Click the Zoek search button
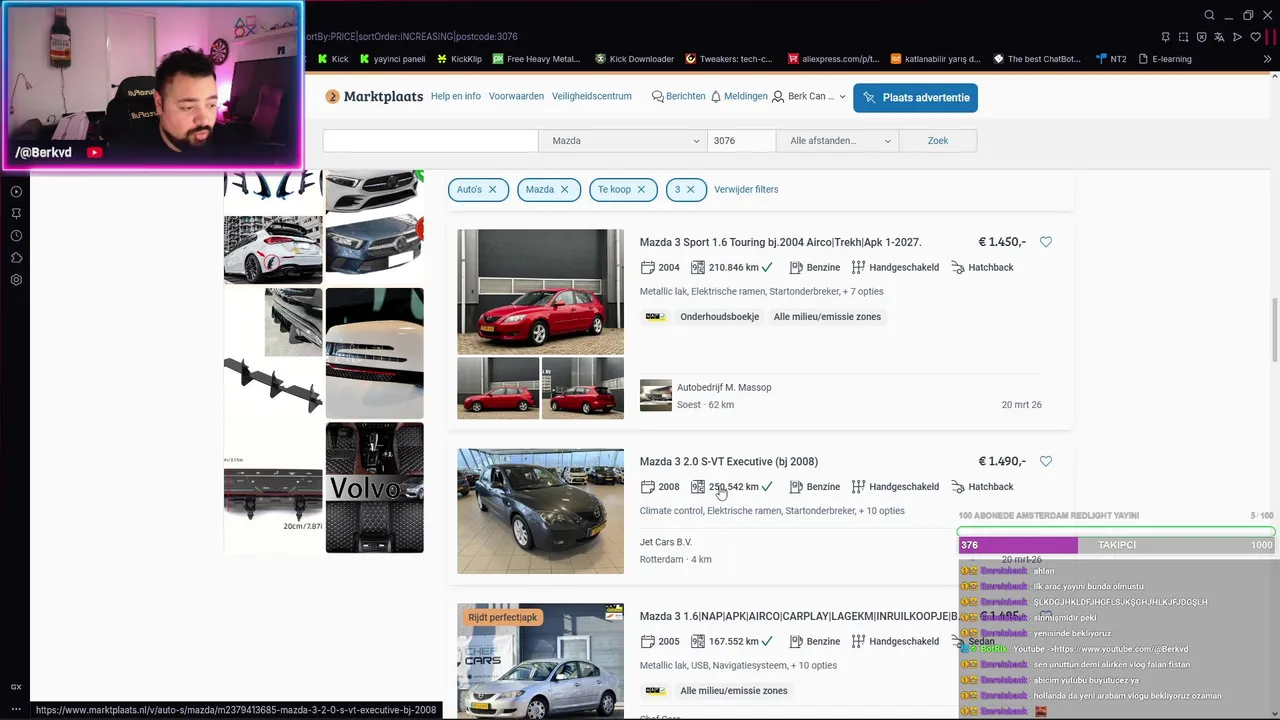 938,141
